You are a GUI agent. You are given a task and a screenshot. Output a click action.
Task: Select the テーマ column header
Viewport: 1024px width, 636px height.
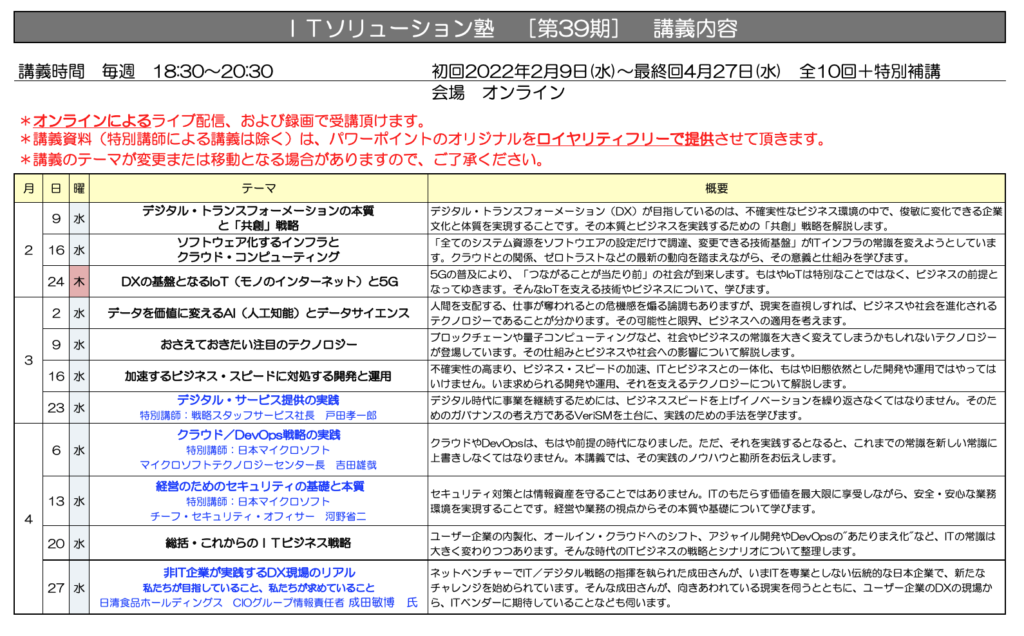(259, 188)
